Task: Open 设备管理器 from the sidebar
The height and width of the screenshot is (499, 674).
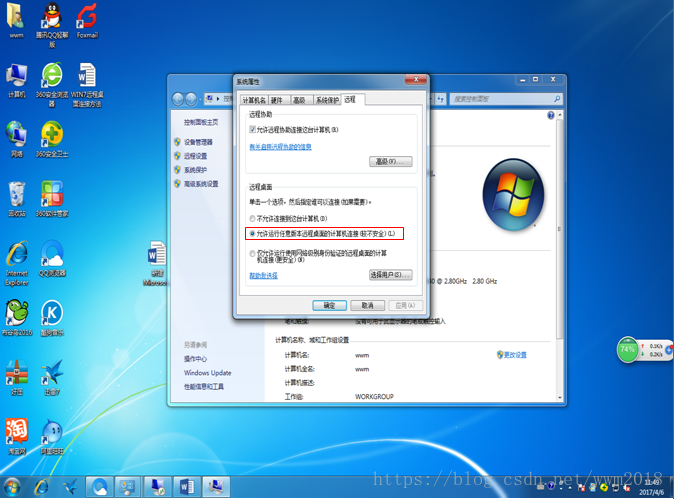Action: click(x=198, y=142)
